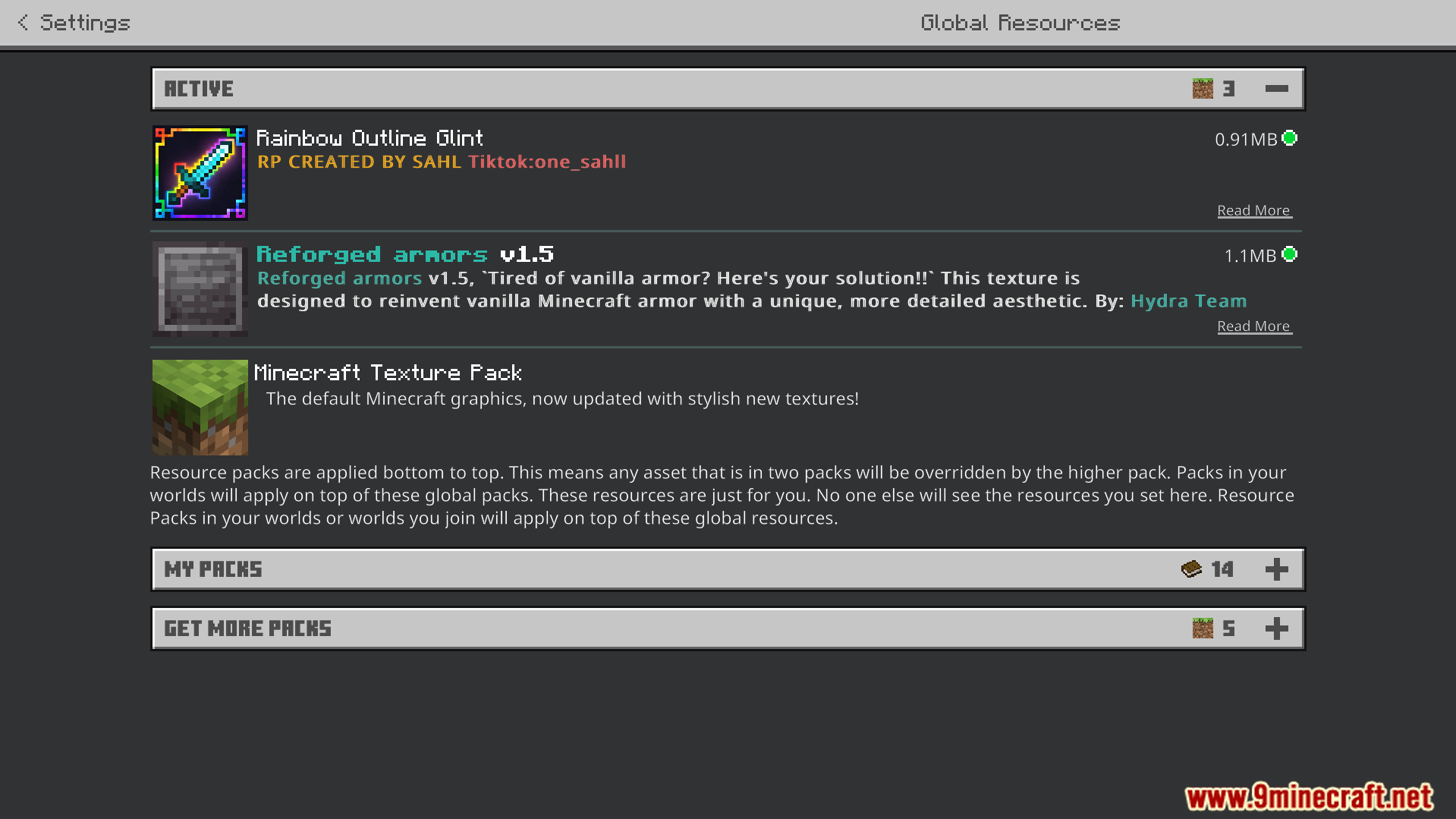Click the default Minecraft graphics description
The height and width of the screenshot is (819, 1456).
562,398
